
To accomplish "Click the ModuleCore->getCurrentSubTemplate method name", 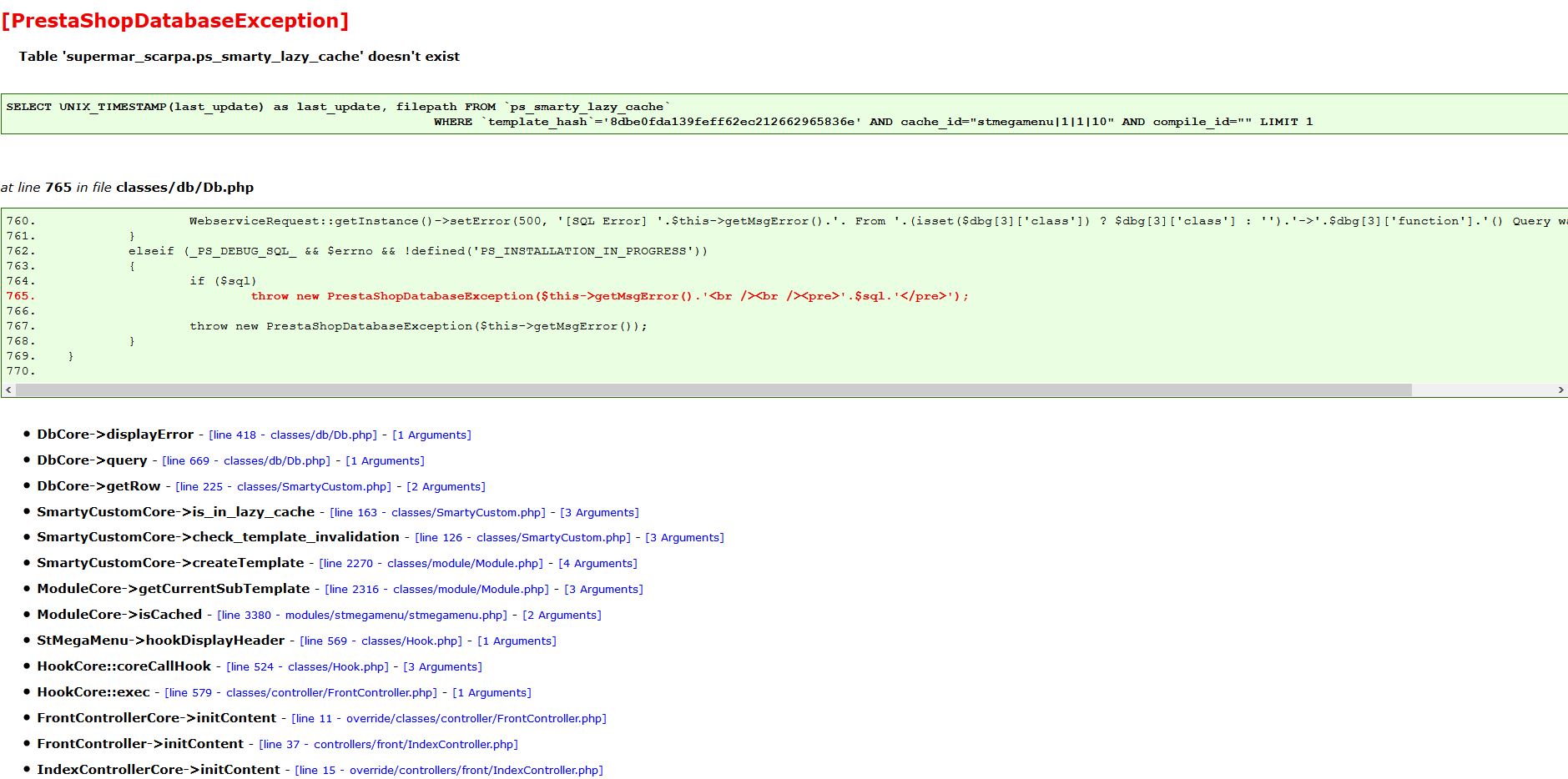I will point(174,589).
